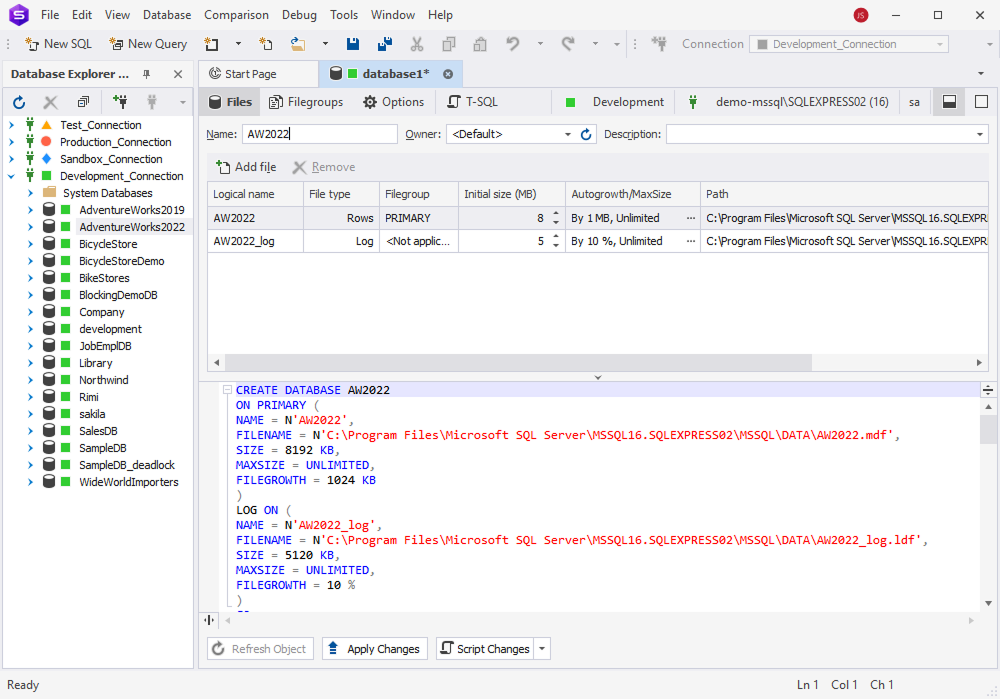
Task: Click the Name input field
Action: tap(319, 133)
